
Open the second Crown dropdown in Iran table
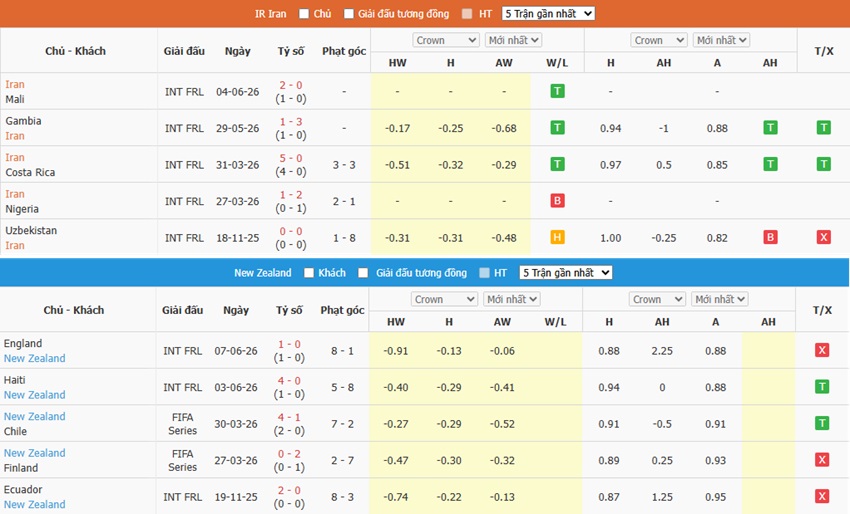point(659,40)
